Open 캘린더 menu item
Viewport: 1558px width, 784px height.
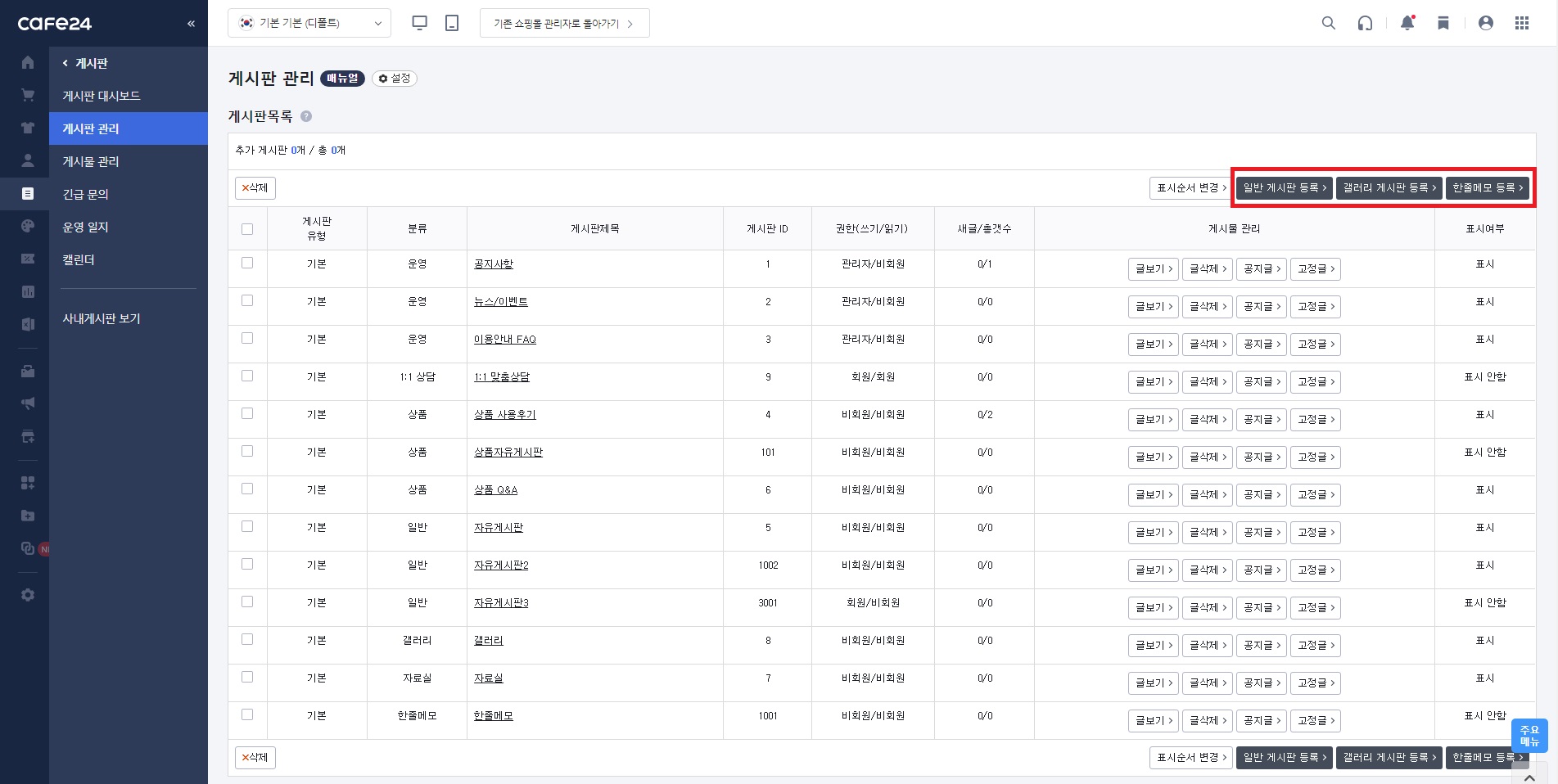129,259
